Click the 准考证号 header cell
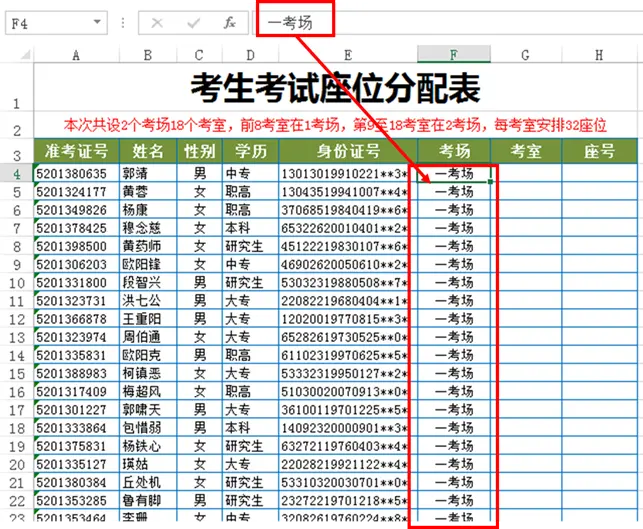Screen dimensions: 643x529 [x=76, y=151]
